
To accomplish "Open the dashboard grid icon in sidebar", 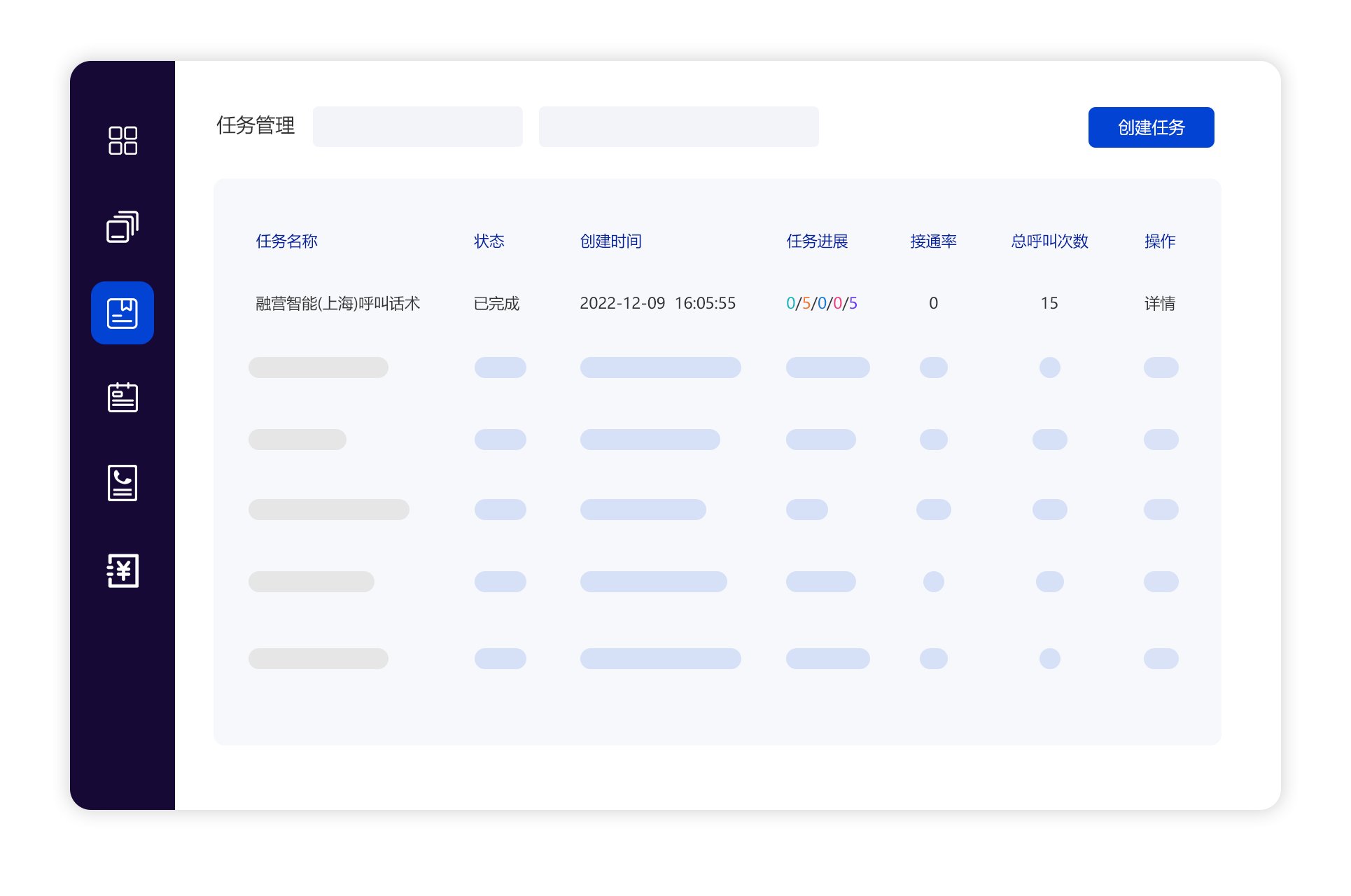I will 122,141.
